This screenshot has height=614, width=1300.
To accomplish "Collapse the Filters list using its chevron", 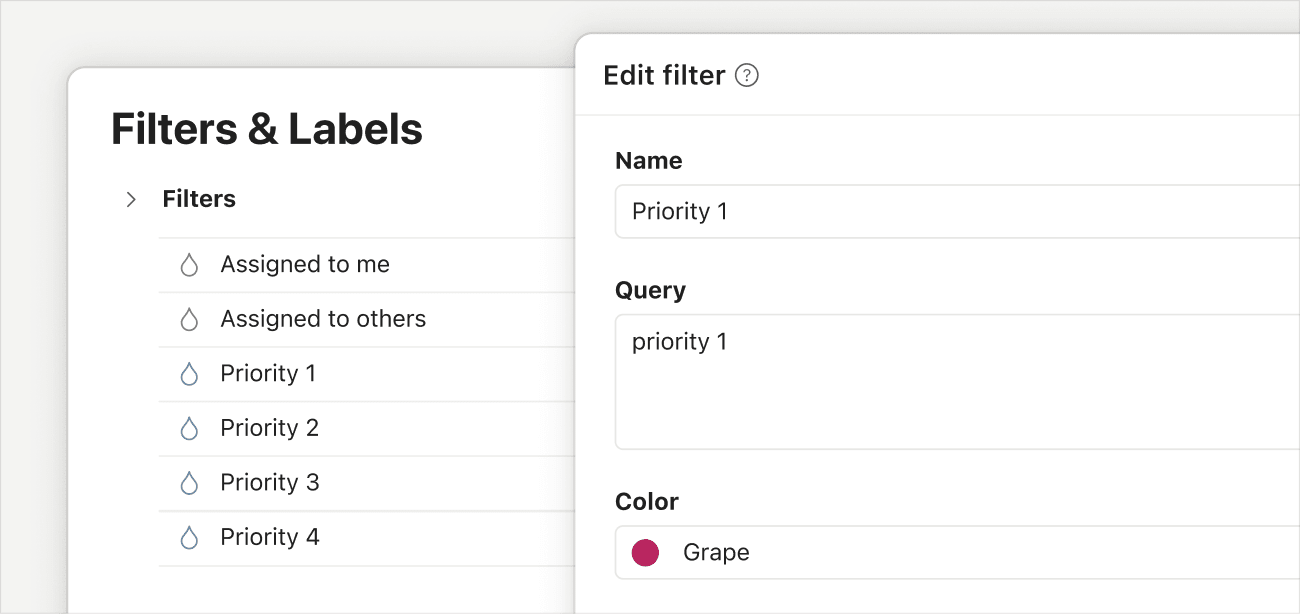I will pyautogui.click(x=130, y=199).
